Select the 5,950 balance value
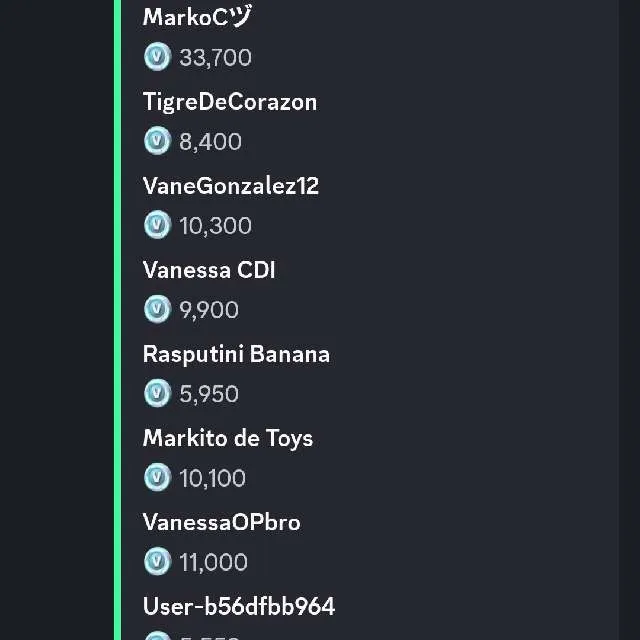 pos(209,394)
